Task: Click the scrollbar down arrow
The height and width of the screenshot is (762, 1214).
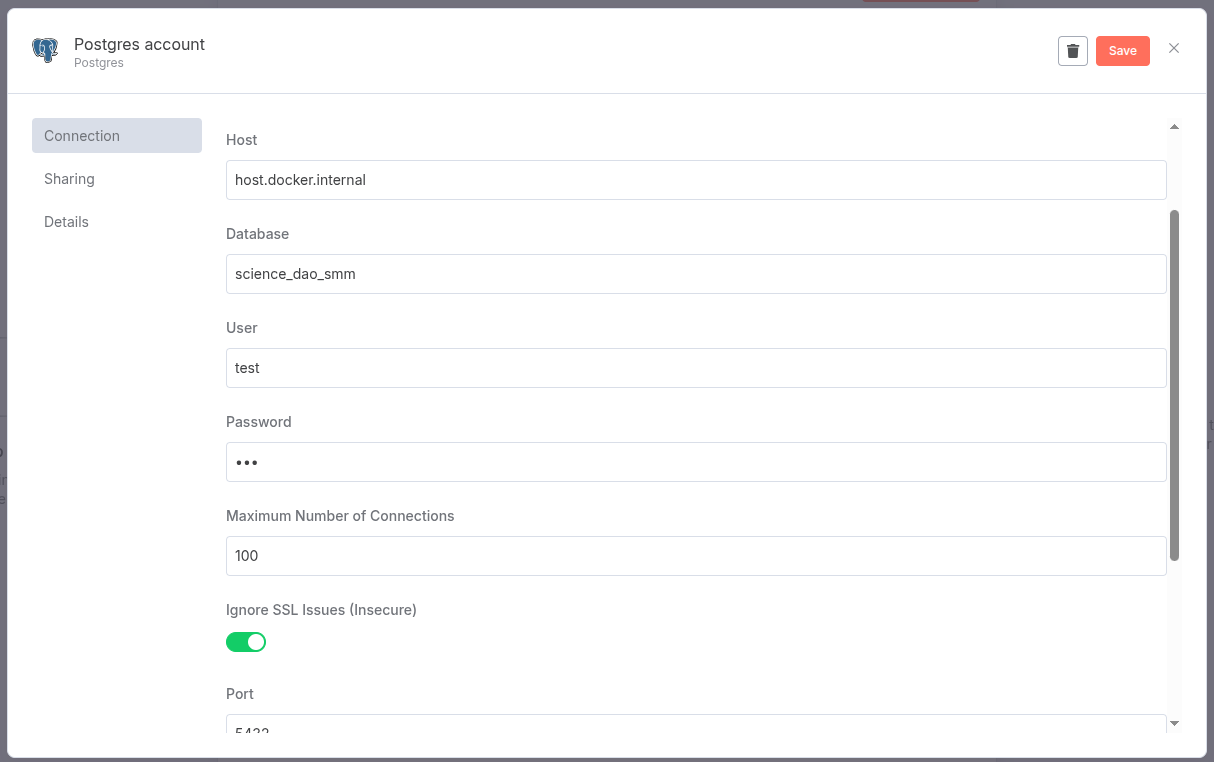Action: click(x=1174, y=723)
